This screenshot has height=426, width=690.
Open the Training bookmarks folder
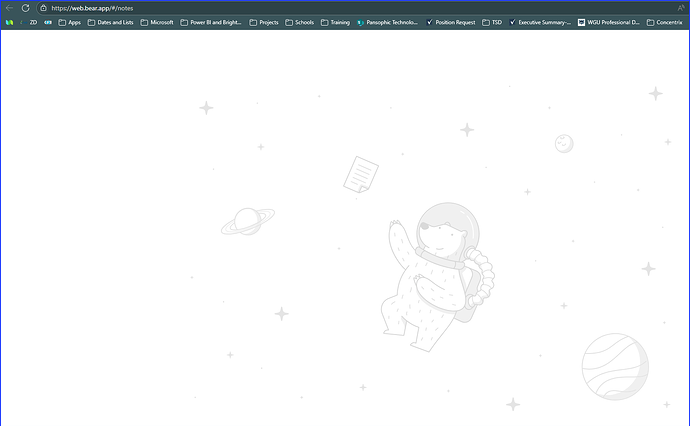(335, 22)
